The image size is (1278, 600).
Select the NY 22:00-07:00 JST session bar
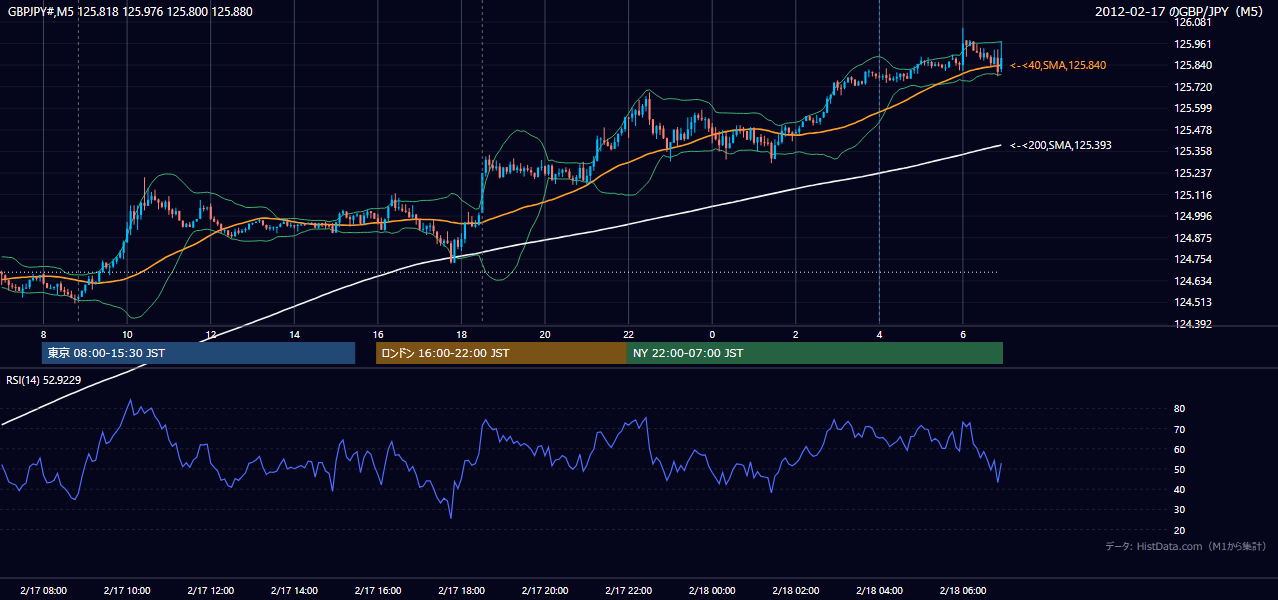pyautogui.click(x=815, y=353)
